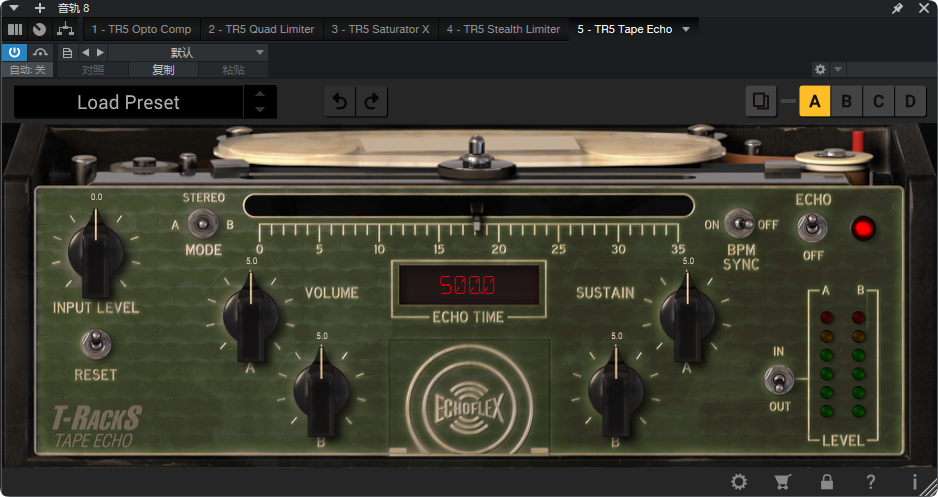Click the VOLUME A knob
Image resolution: width=938 pixels, height=497 pixels.
pyautogui.click(x=251, y=317)
